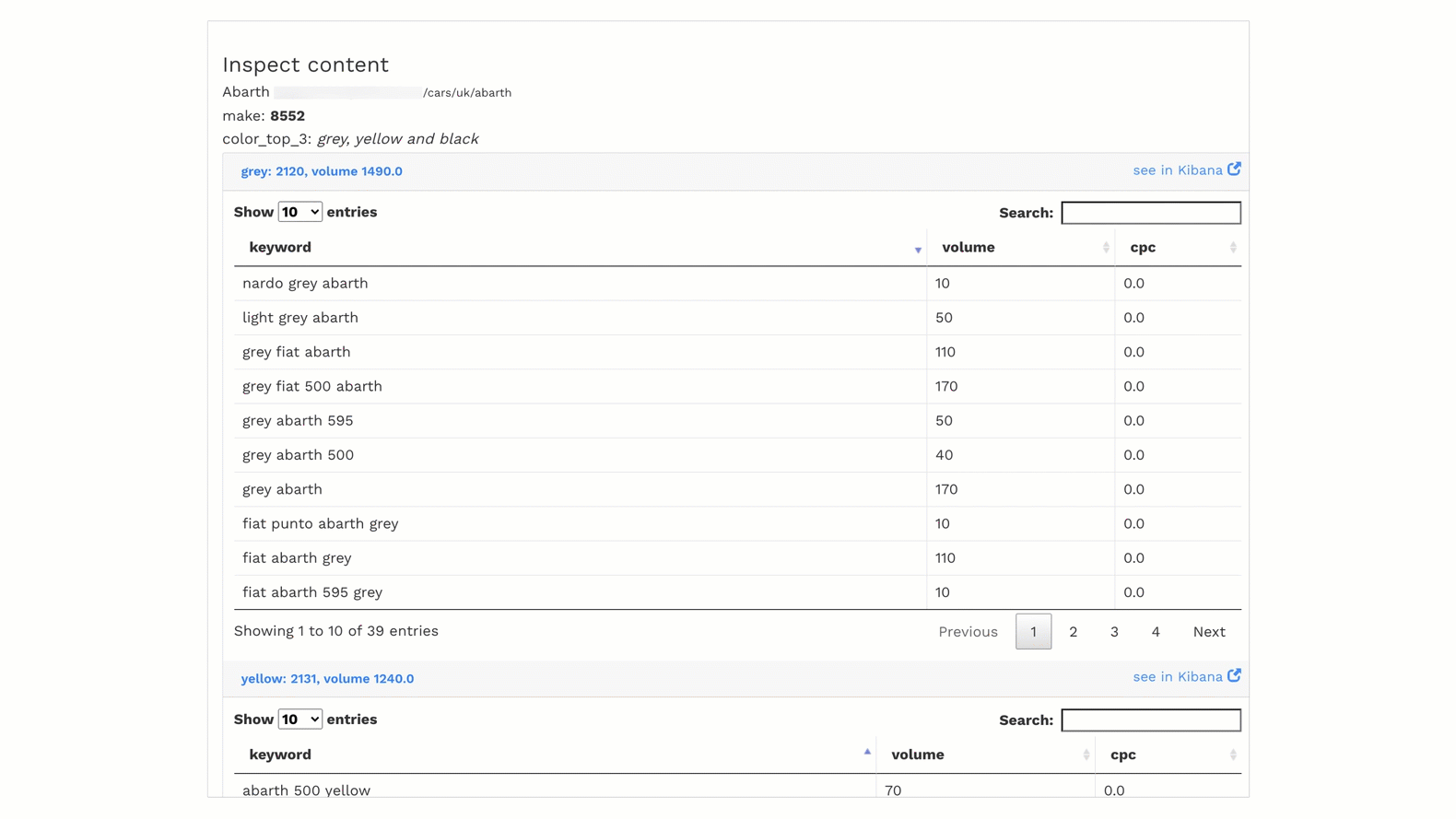Image resolution: width=1456 pixels, height=819 pixels.
Task: Go to Next page in grey table
Action: click(x=1209, y=632)
